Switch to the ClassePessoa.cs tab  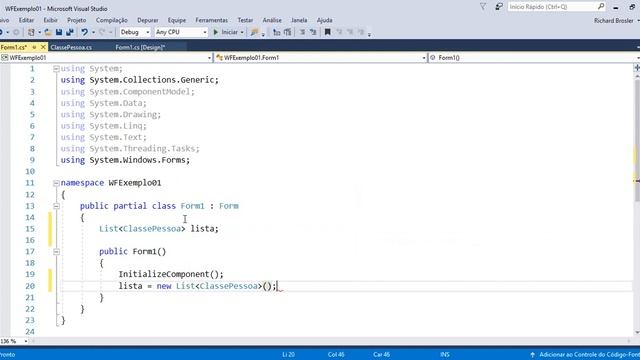pyautogui.click(x=71, y=47)
